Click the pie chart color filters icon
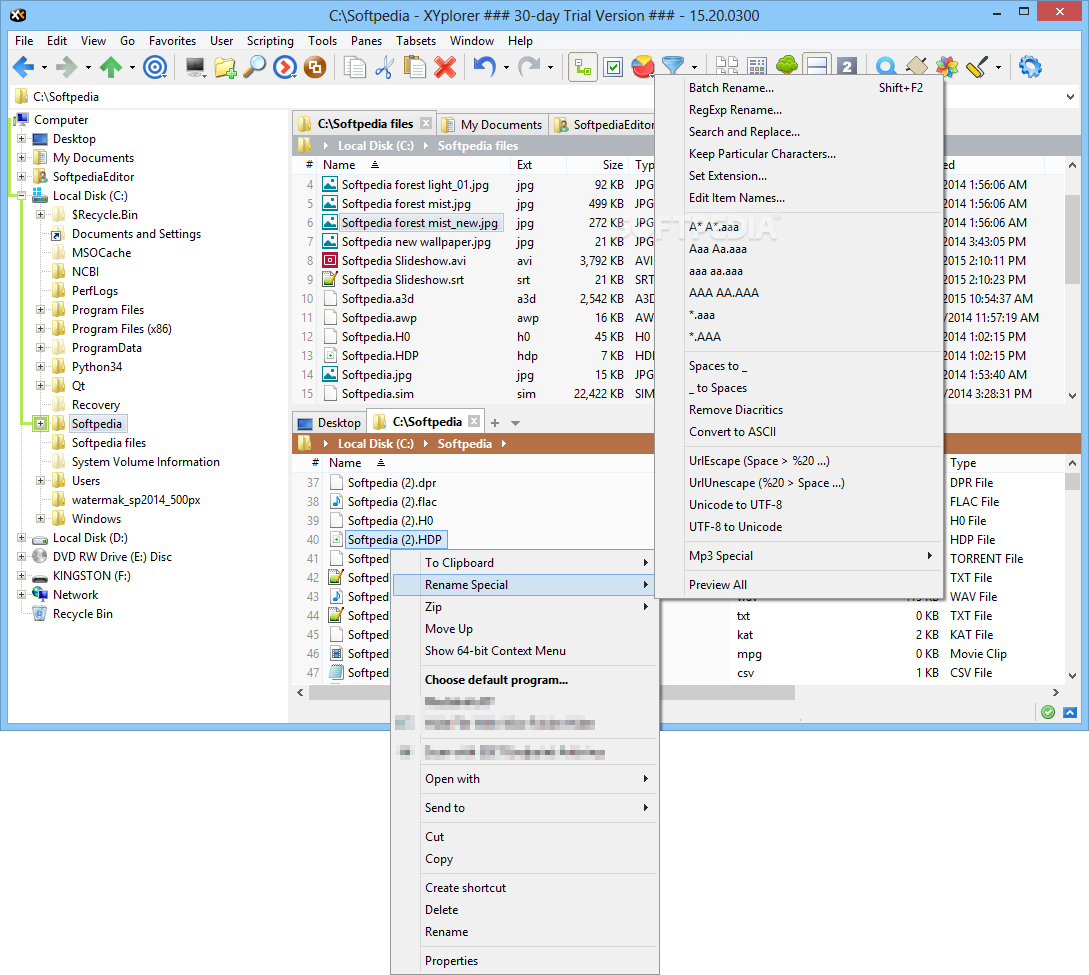1089x975 pixels. tap(643, 67)
